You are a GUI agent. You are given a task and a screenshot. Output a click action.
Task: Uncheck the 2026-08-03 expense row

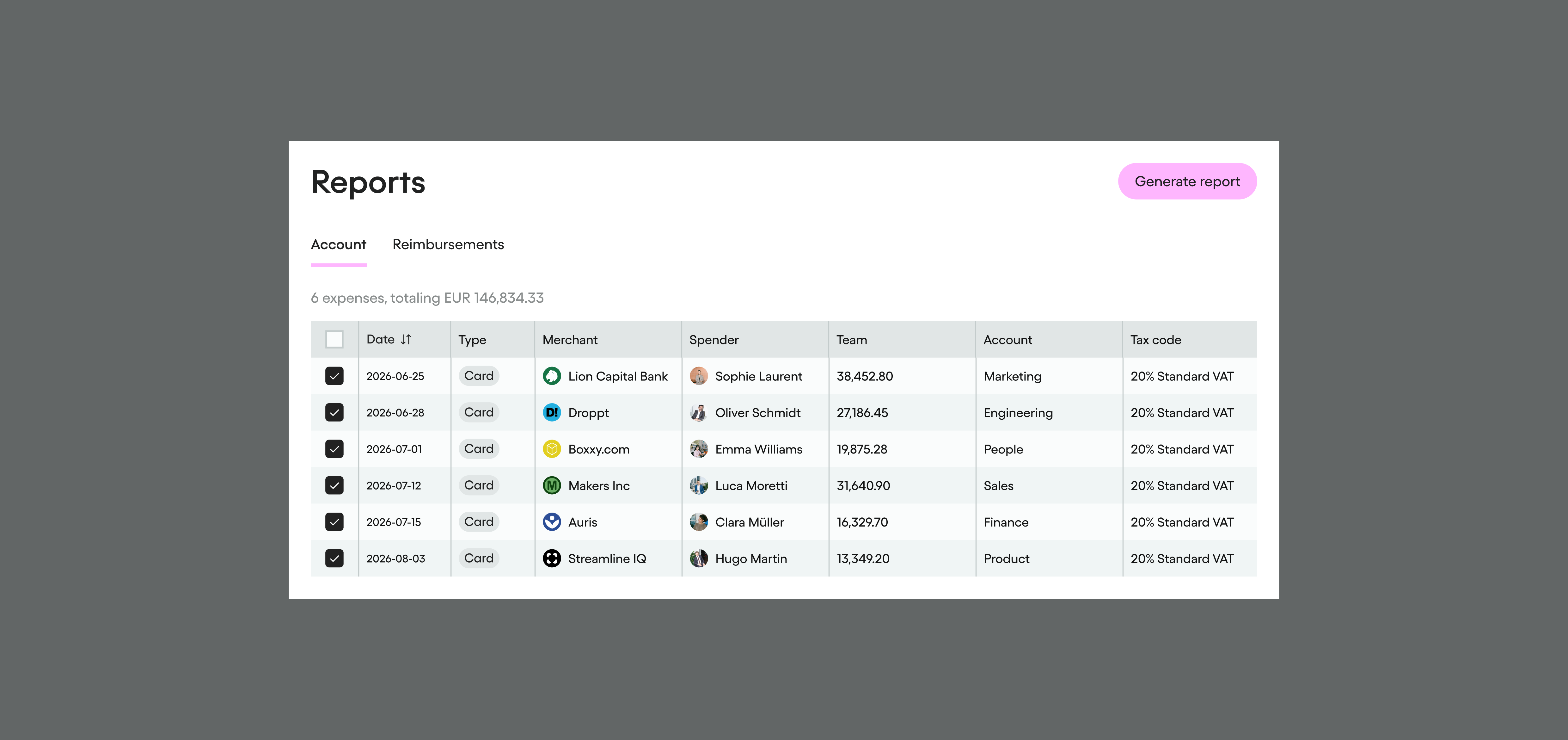(x=334, y=558)
